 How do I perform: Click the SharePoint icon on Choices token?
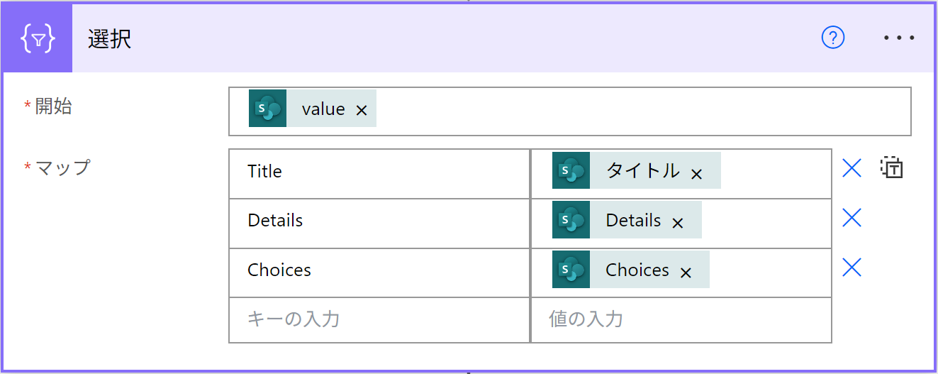[571, 269]
